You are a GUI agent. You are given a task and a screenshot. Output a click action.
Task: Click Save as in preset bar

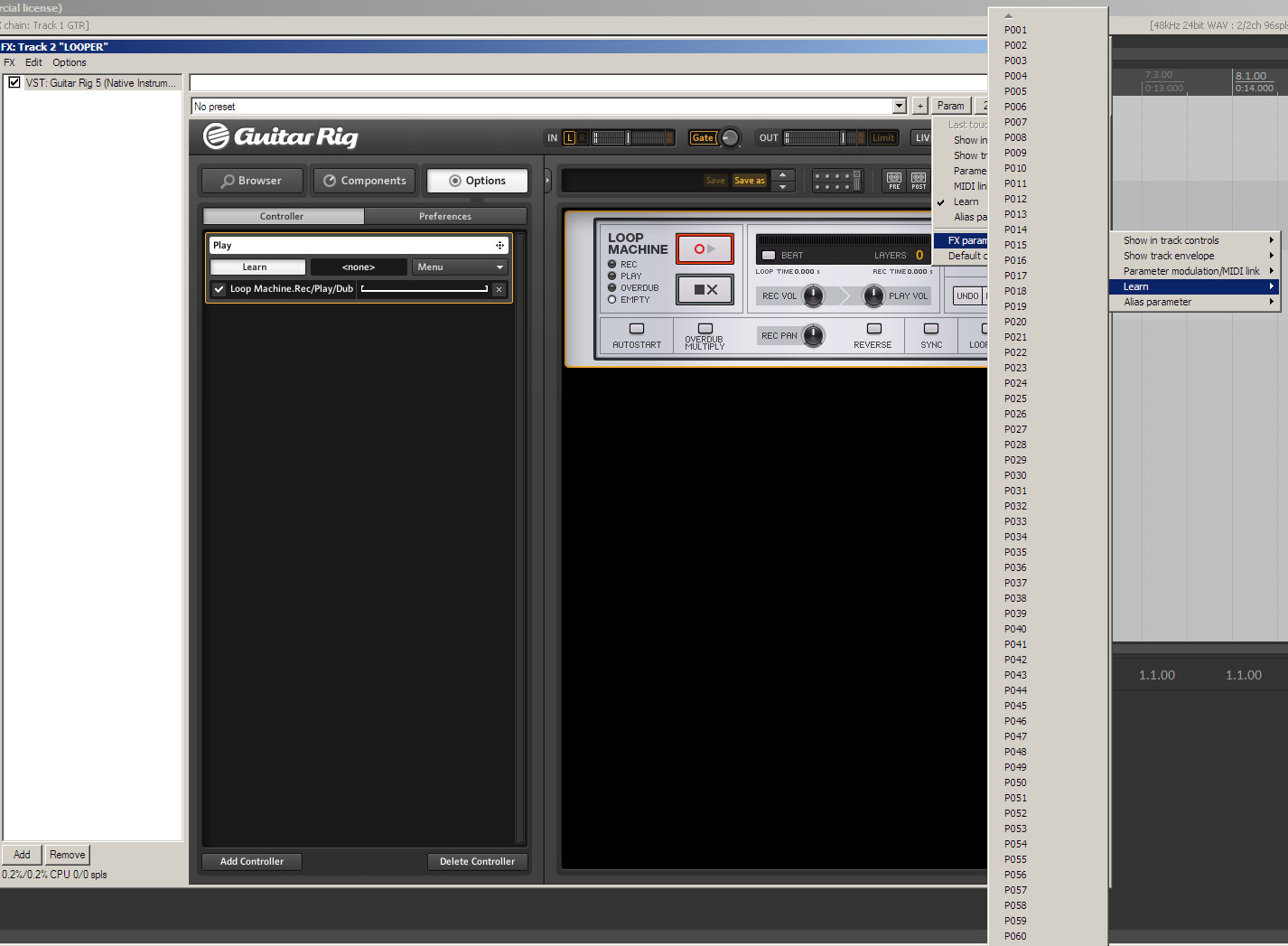tap(750, 181)
